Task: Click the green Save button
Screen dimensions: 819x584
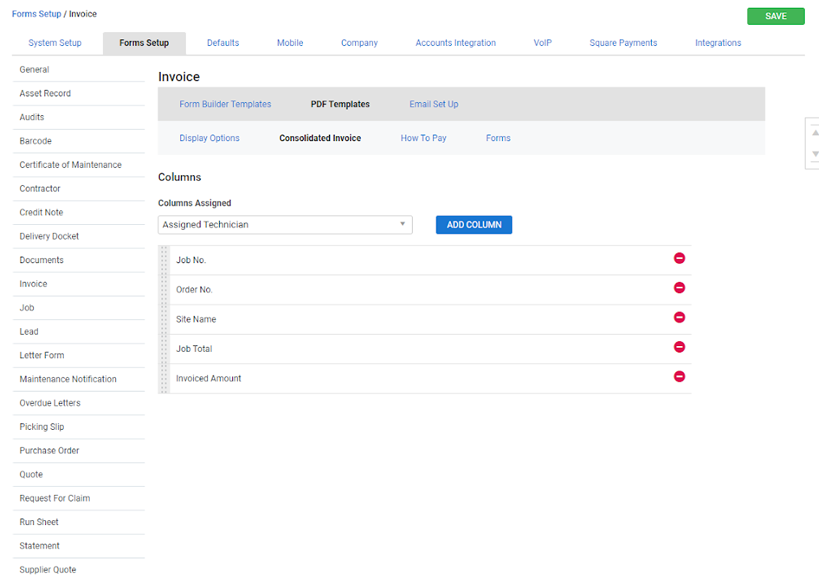Action: 775,16
